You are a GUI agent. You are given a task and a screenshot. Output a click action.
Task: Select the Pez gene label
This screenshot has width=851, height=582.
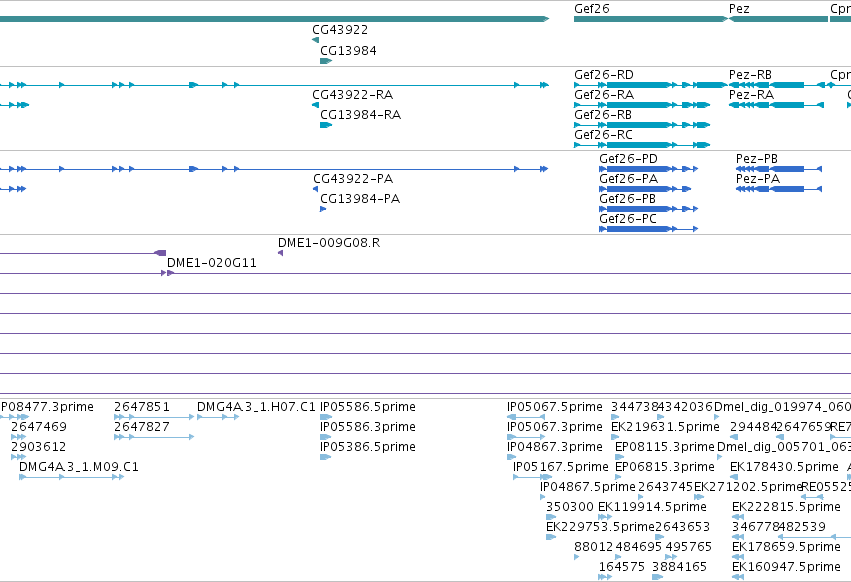tap(739, 9)
